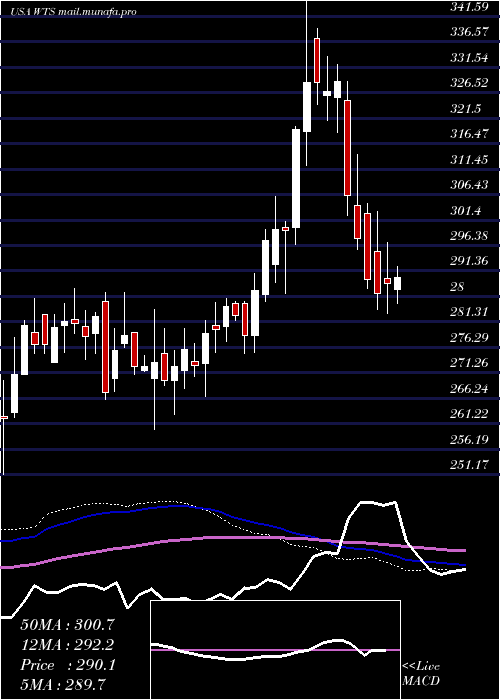Image resolution: width=500 pixels, height=700 pixels.
Task: Click the last white candle on the right
Action: tap(397, 283)
